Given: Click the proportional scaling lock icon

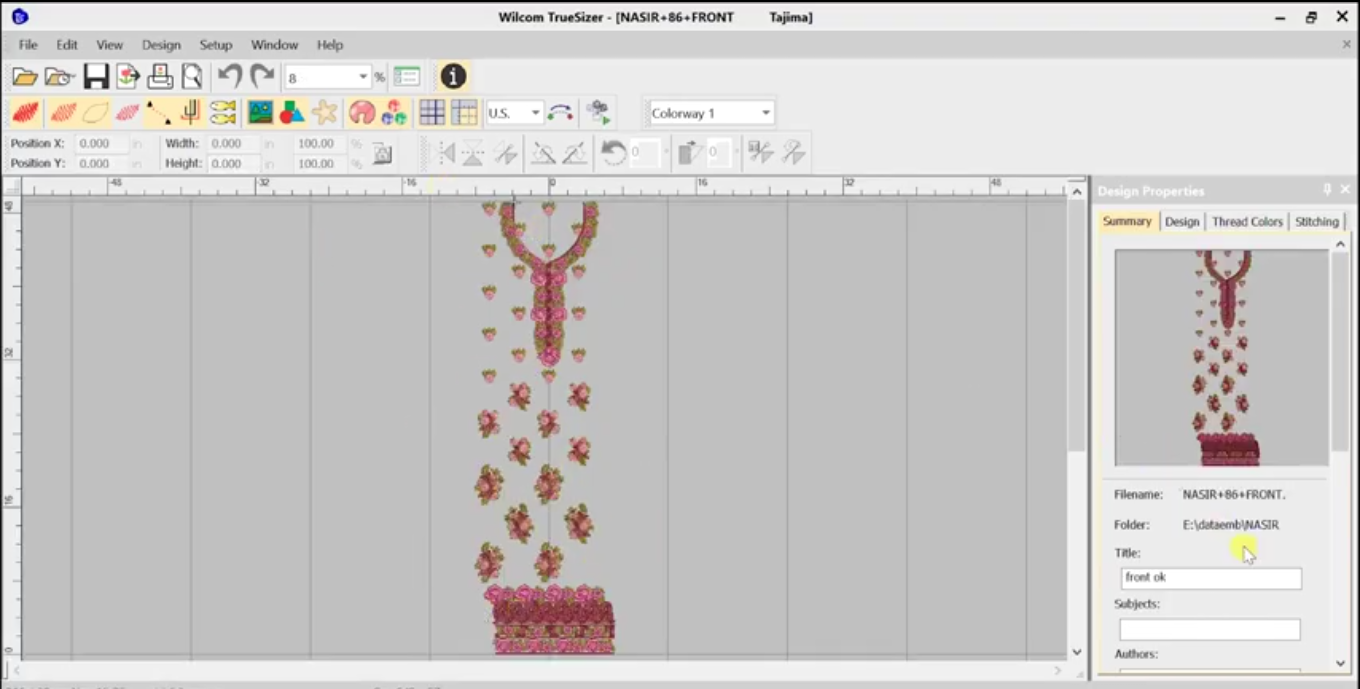Looking at the screenshot, I should click(382, 154).
